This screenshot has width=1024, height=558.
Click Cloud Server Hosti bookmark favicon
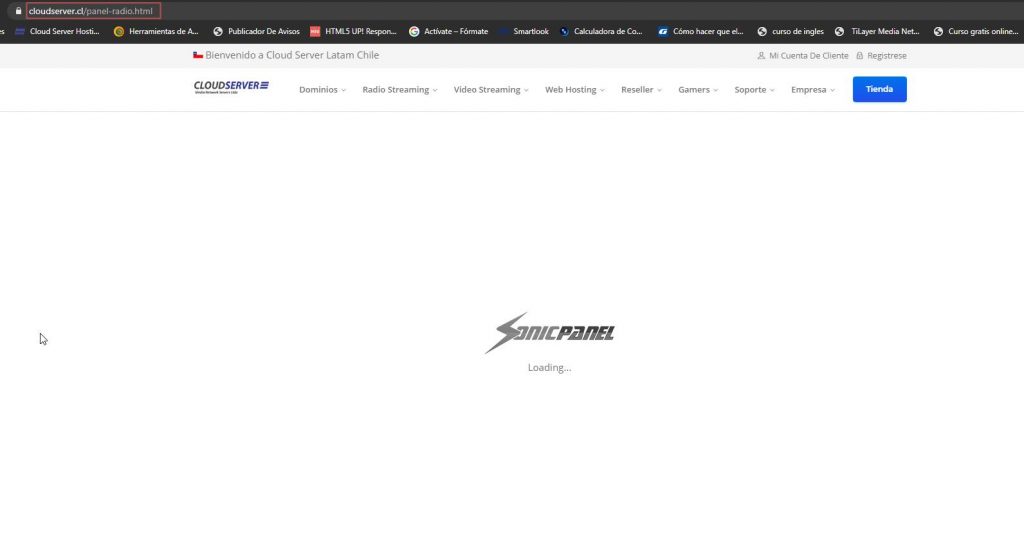(20, 31)
